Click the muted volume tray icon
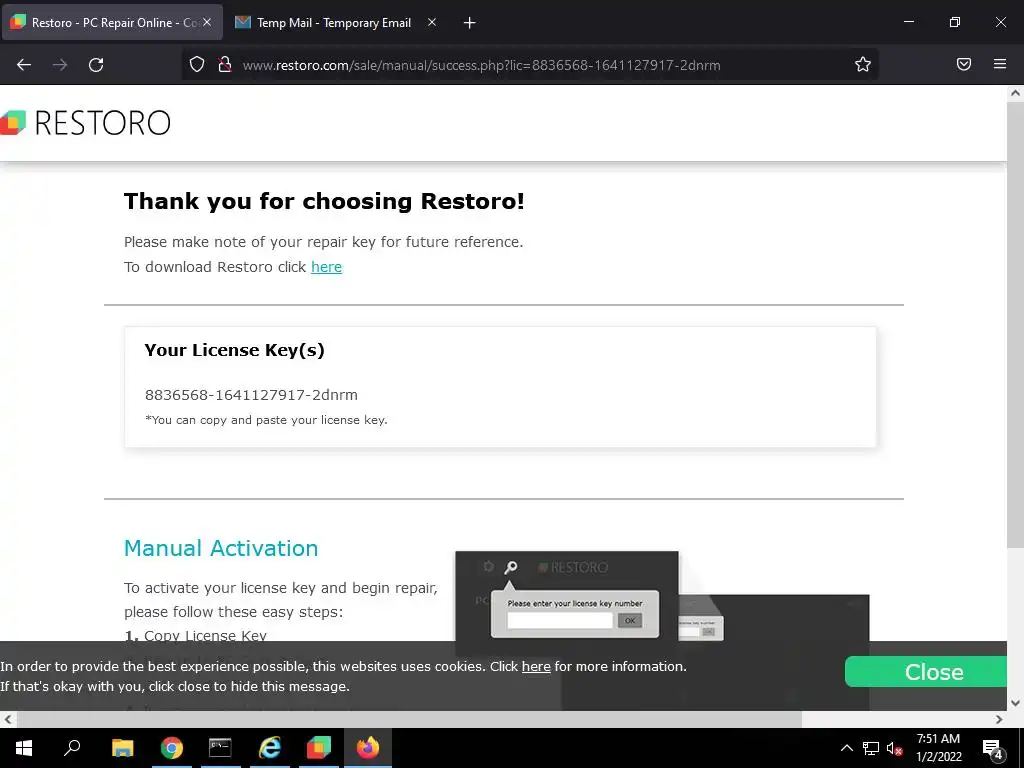1024x768 pixels. pyautogui.click(x=894, y=748)
